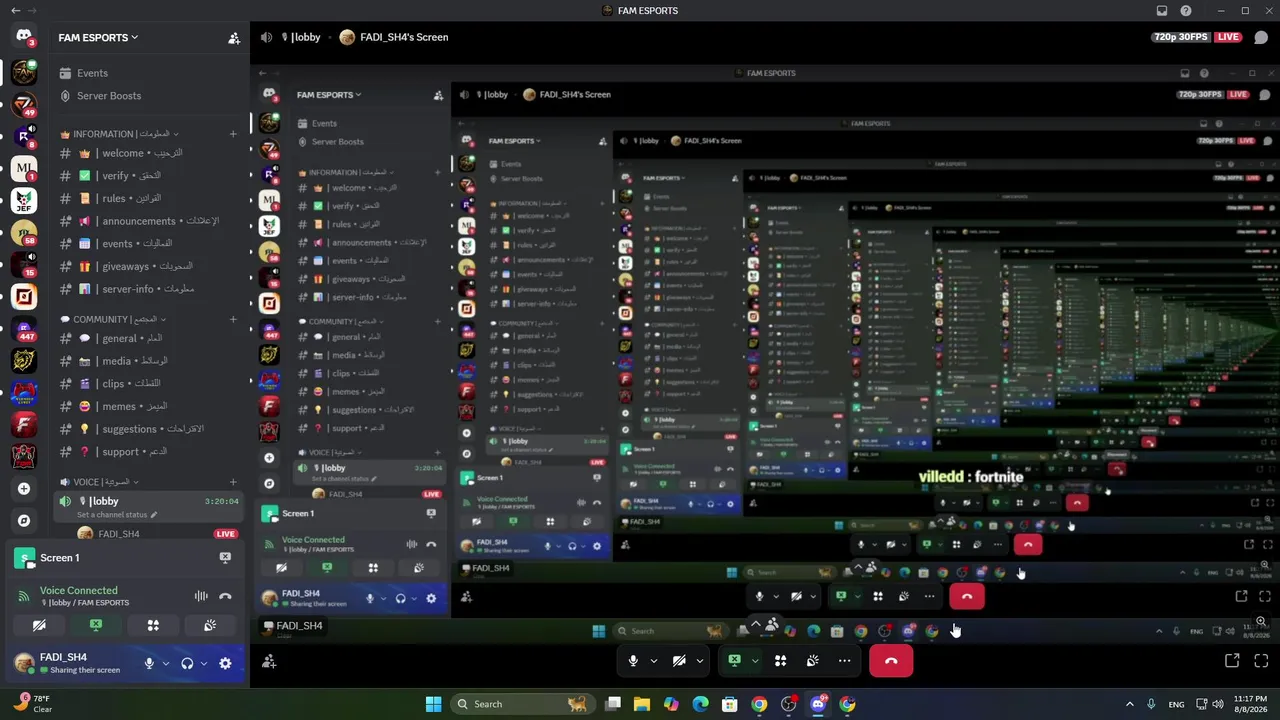Screen dimensions: 1280x720
Task: Open the 720p 30FPS stream quality badge
Action: coord(1181,37)
